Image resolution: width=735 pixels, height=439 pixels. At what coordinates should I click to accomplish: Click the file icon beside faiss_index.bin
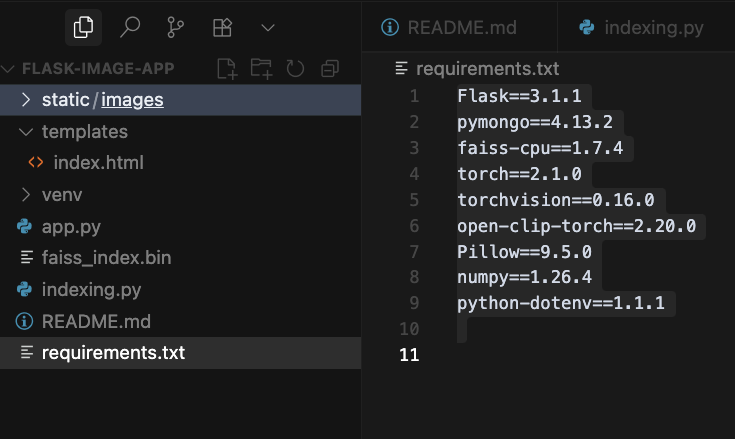pos(27,257)
